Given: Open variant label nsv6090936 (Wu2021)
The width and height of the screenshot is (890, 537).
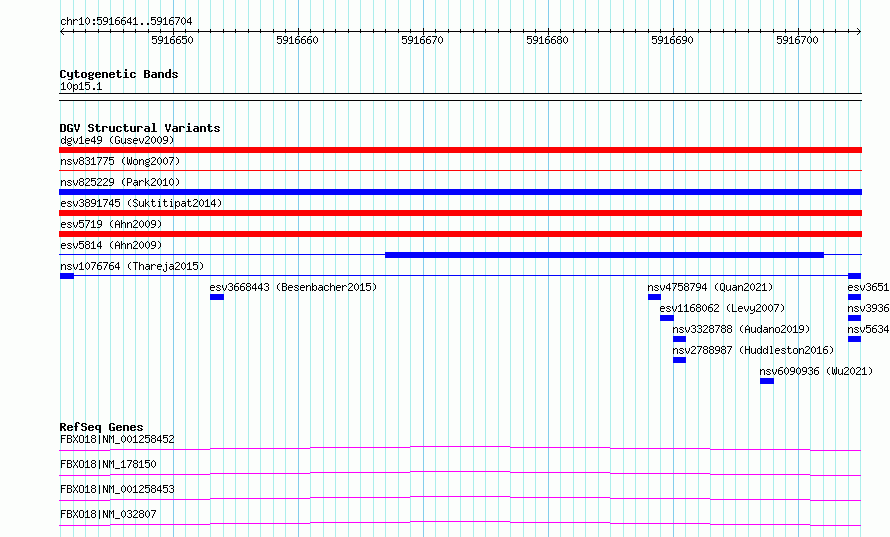Looking at the screenshot, I should (x=816, y=371).
